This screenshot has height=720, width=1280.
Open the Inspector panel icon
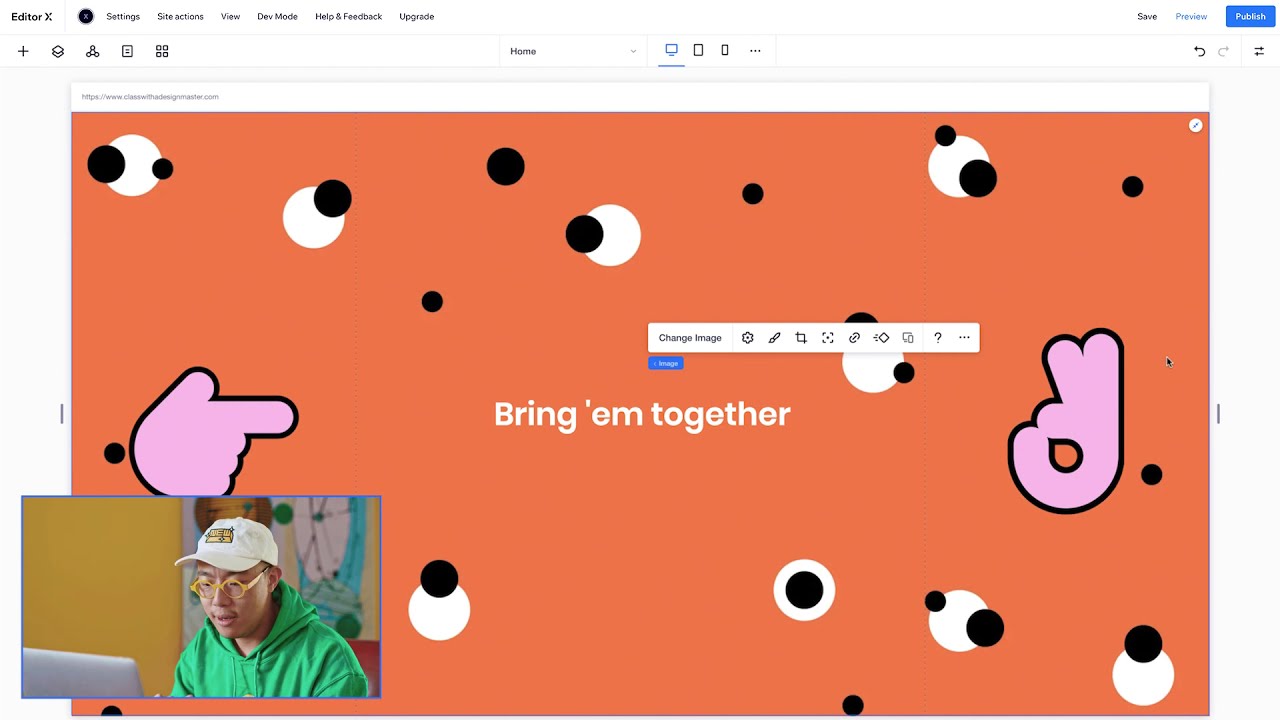coord(1259,51)
